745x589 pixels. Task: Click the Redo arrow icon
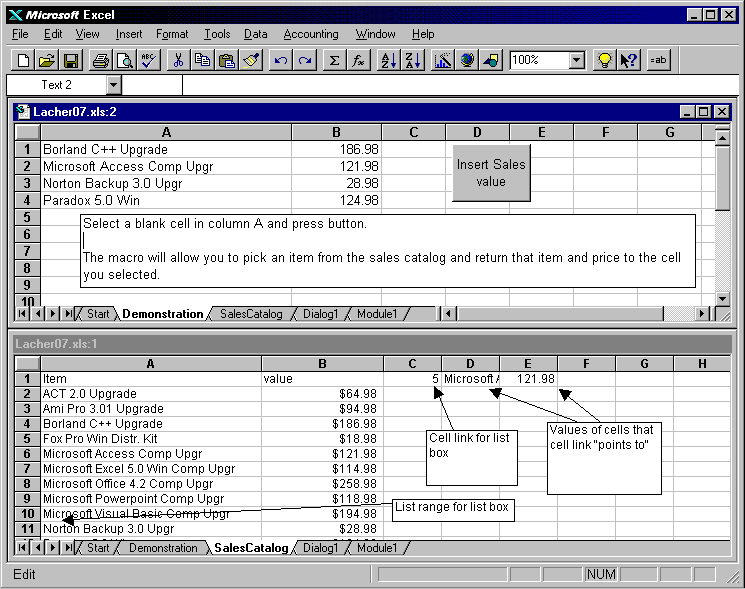click(305, 60)
